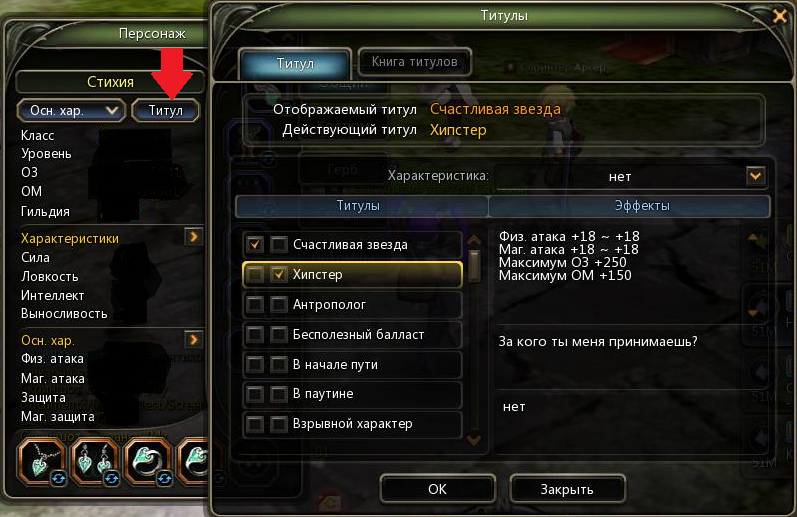Click the first ring equipment slot
Viewport: 797px width, 517px height.
click(x=148, y=461)
